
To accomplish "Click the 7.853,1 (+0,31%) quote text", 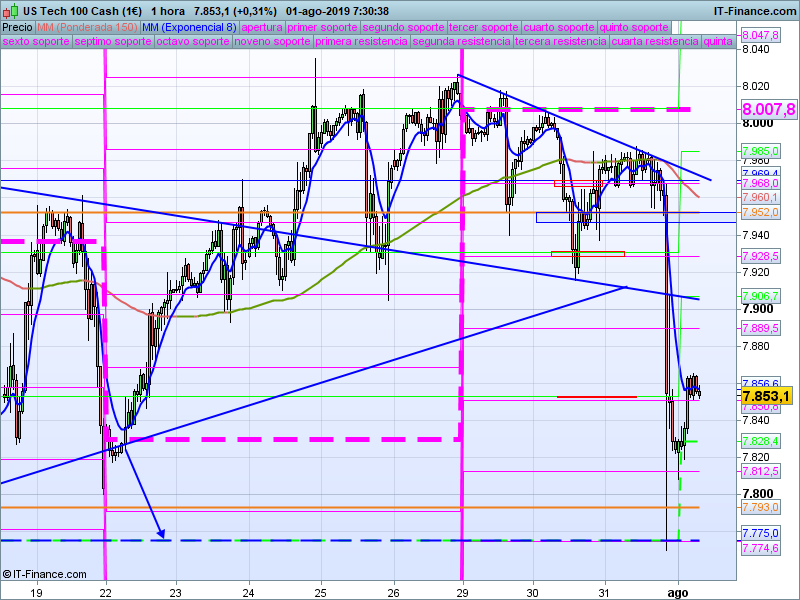I will tap(236, 11).
